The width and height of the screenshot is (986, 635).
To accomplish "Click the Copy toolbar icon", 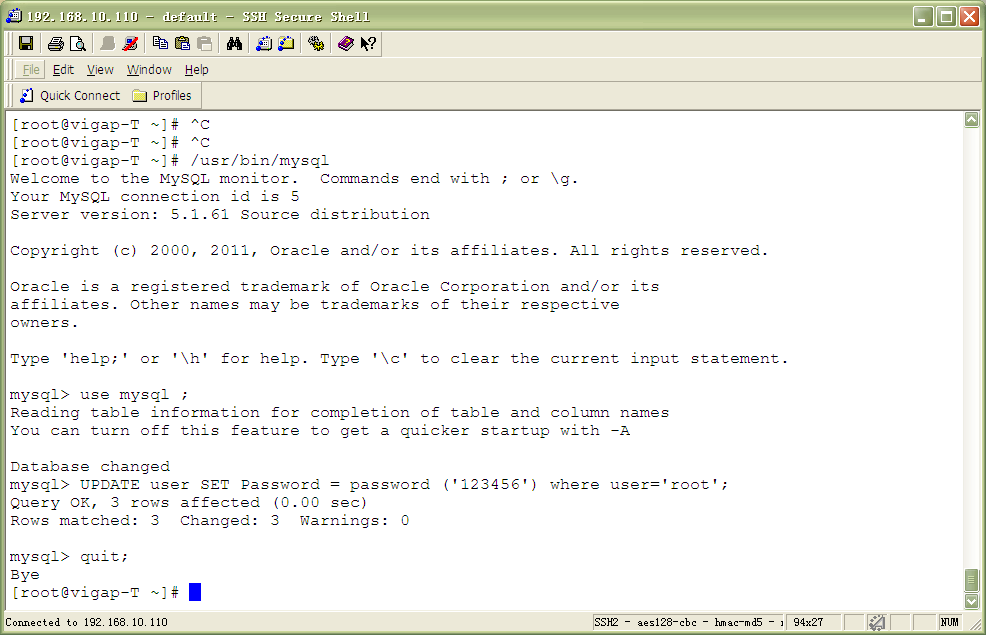I will 160,43.
